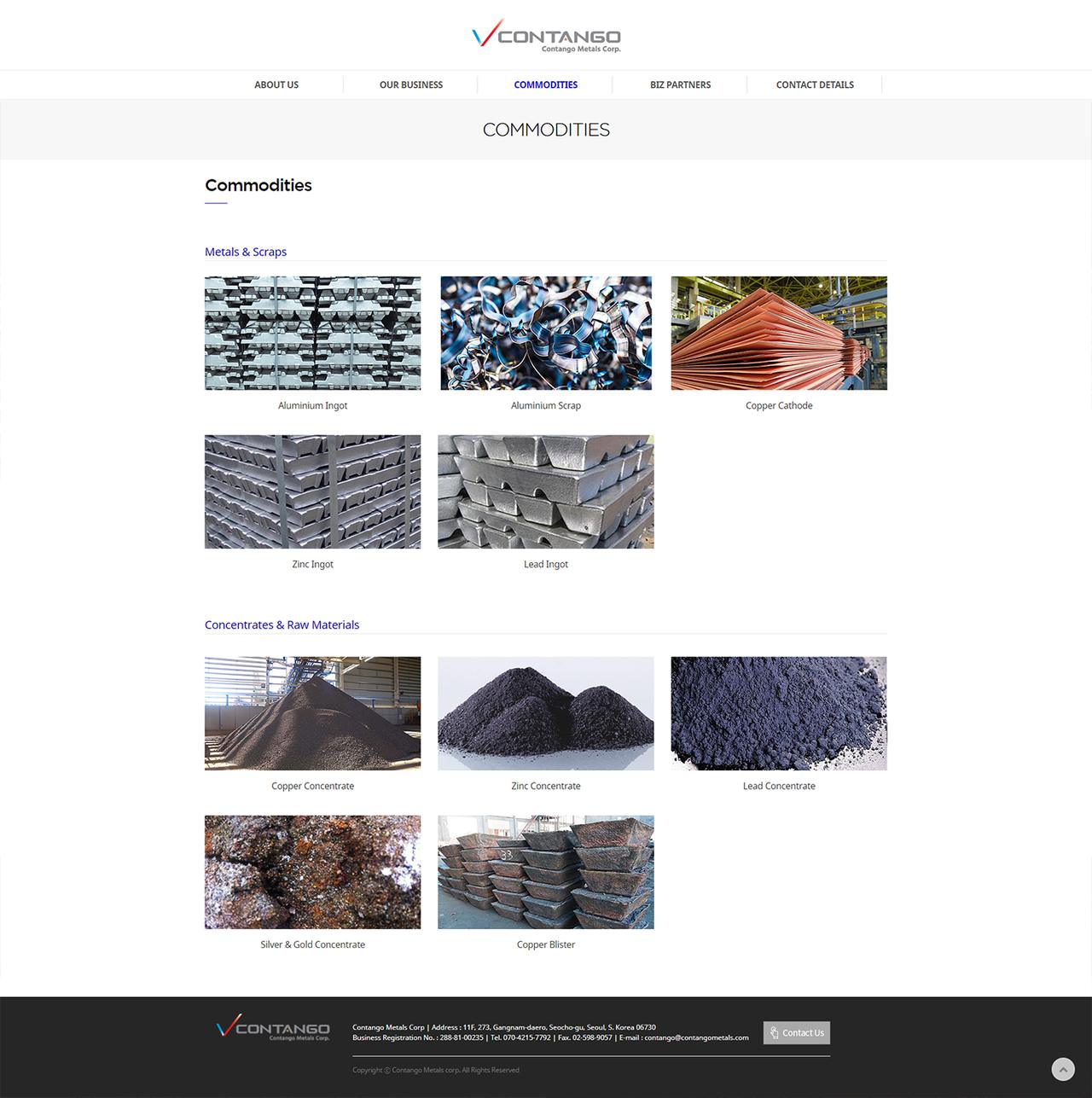This screenshot has height=1098, width=1092.
Task: Open the Copper Cathode thumbnail
Action: [779, 333]
